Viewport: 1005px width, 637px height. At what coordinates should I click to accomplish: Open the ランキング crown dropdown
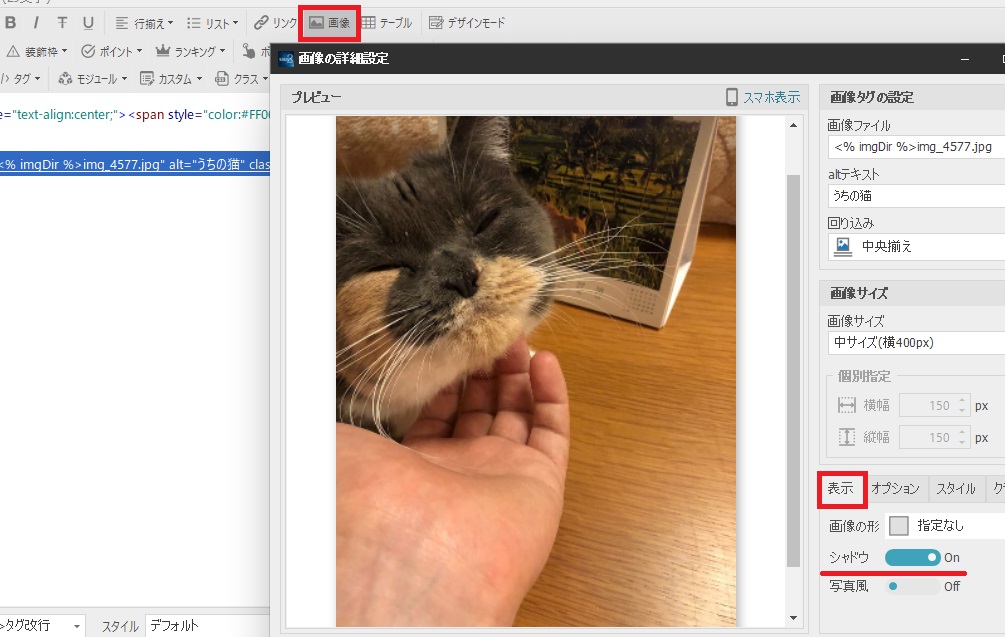(x=191, y=51)
